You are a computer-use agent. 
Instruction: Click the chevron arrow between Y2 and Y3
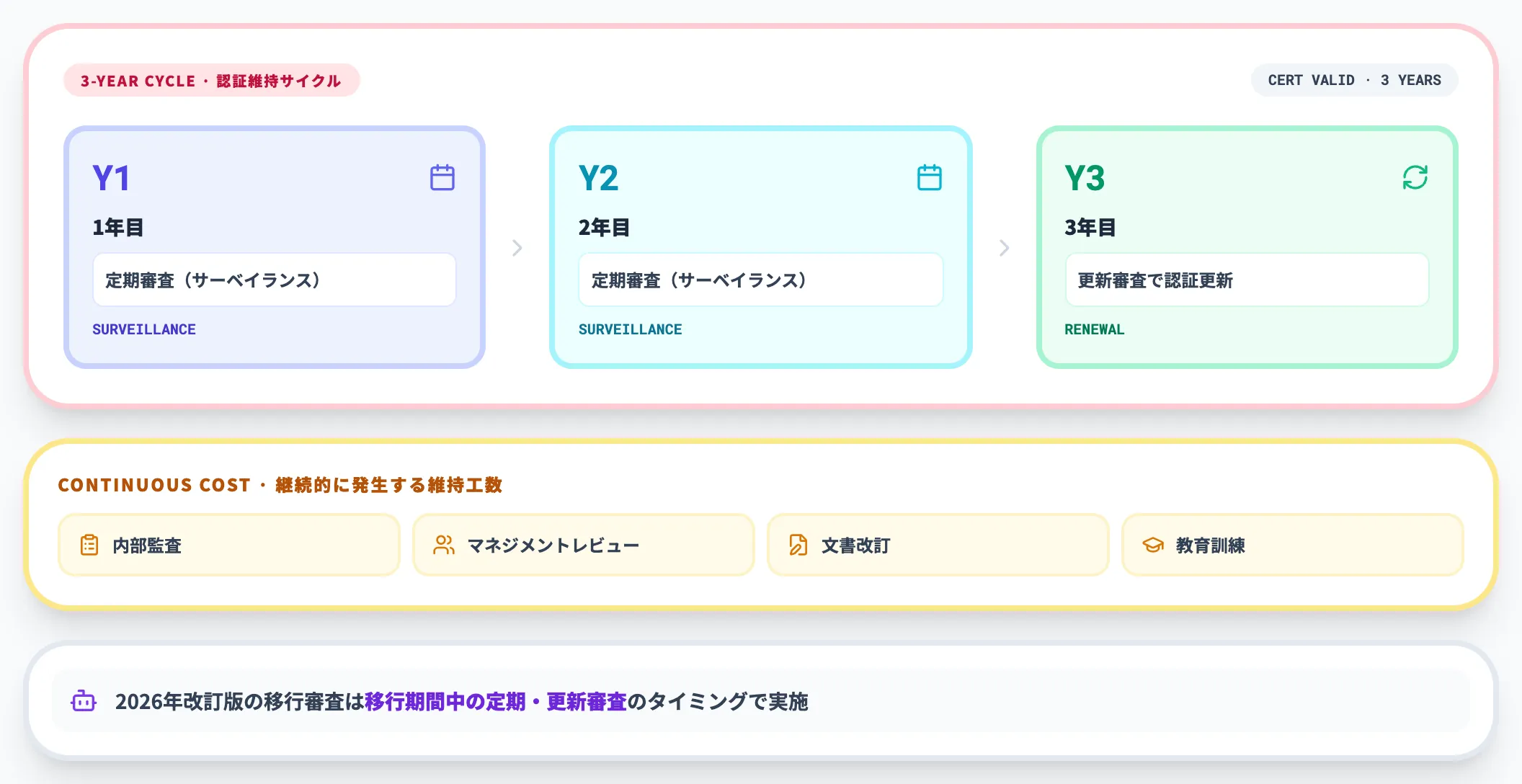pos(1005,248)
